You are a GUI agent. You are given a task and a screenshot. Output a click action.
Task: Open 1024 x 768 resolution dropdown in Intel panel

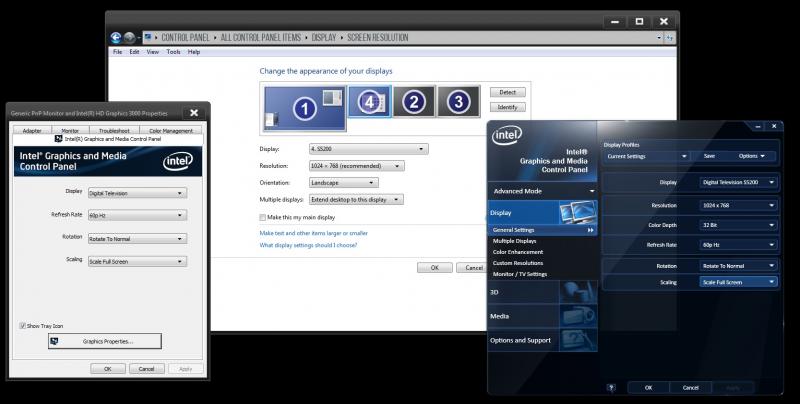pos(738,206)
